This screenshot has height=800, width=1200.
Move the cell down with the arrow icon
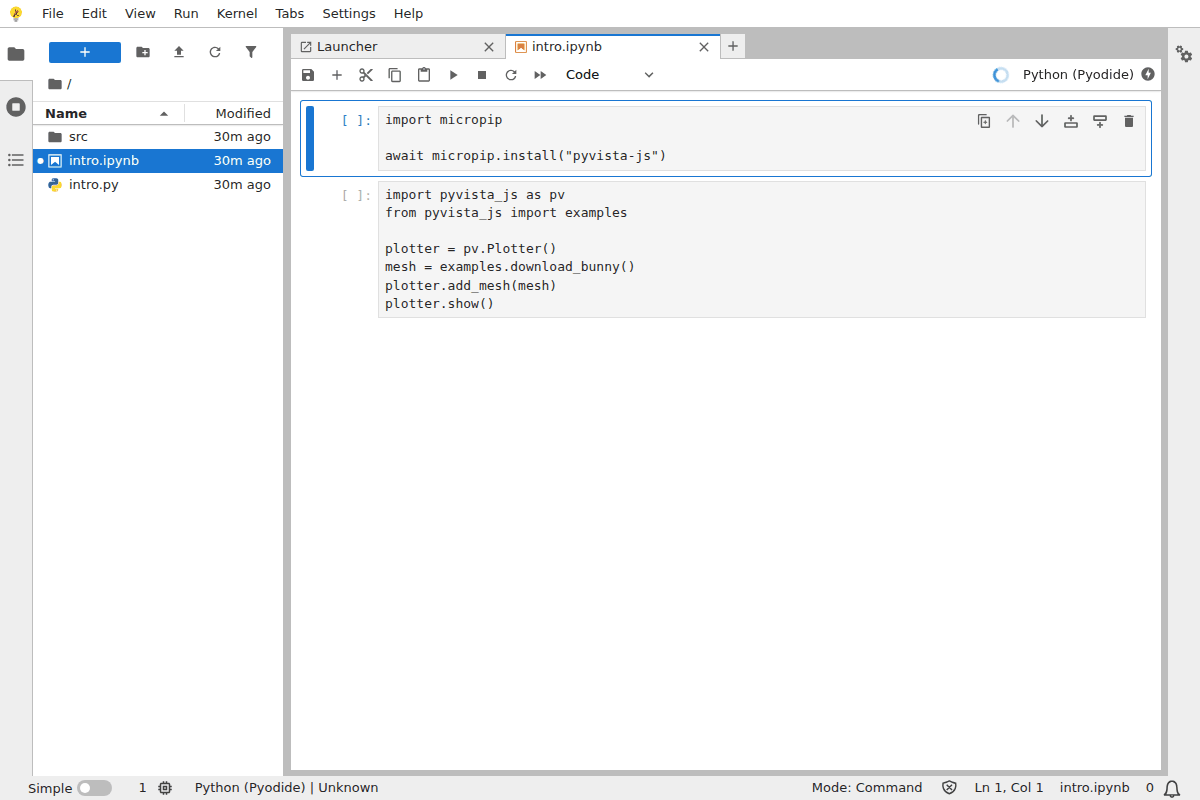coord(1042,121)
